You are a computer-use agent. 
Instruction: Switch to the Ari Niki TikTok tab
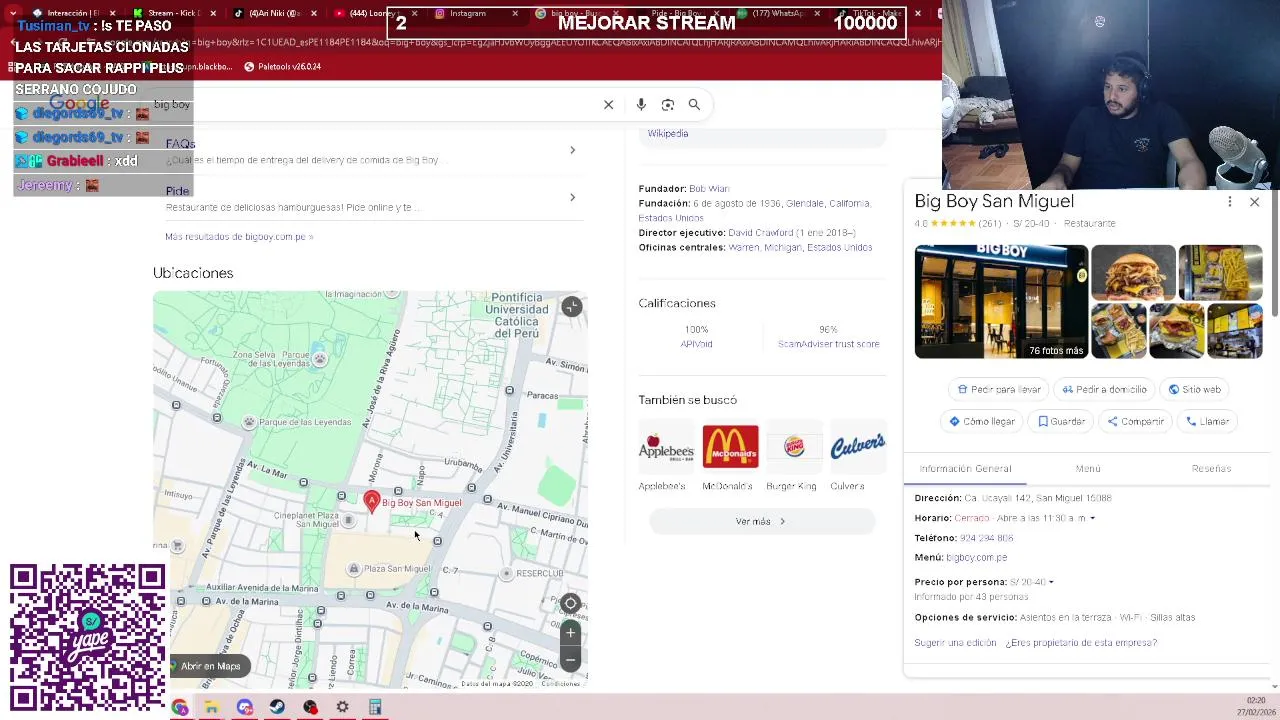274,13
